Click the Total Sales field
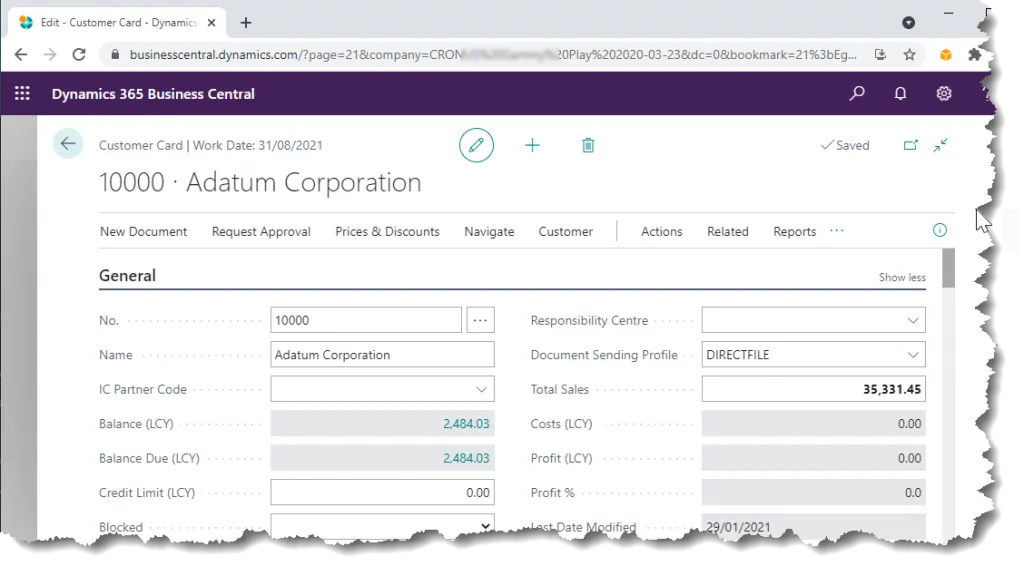This screenshot has width=1024, height=576. pyautogui.click(x=813, y=389)
